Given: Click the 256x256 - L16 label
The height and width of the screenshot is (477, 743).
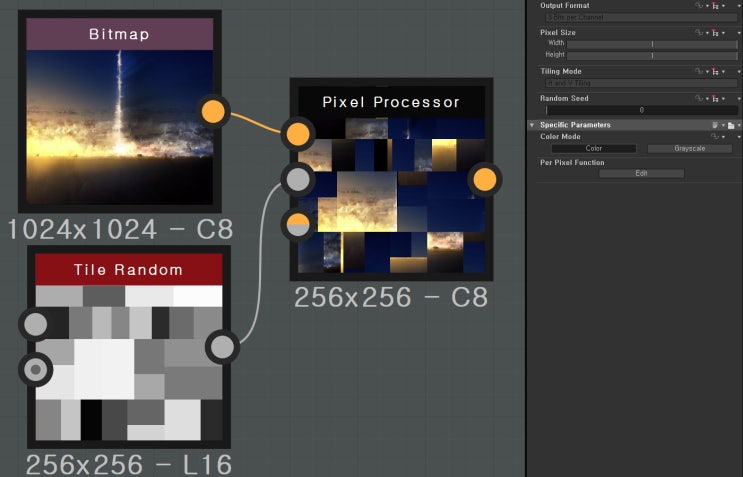Looking at the screenshot, I should (128, 465).
